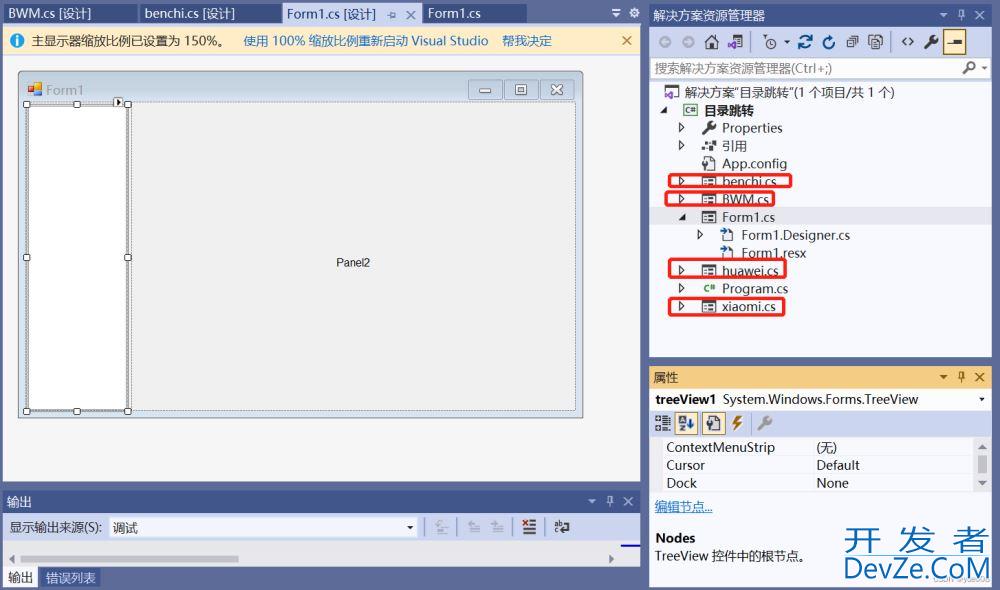The image size is (1000, 590).
Task: Open the treeView1 smart tag arrow glyph
Action: coord(118,102)
